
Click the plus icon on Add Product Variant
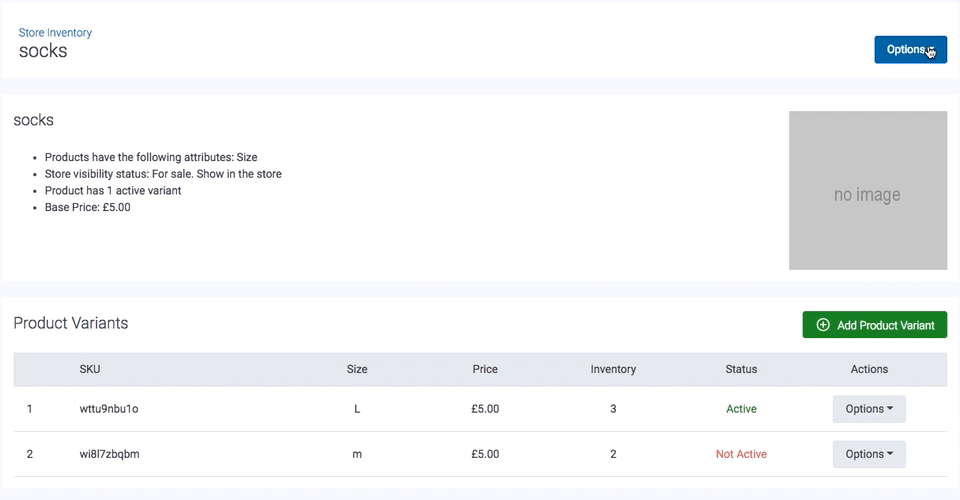[823, 325]
